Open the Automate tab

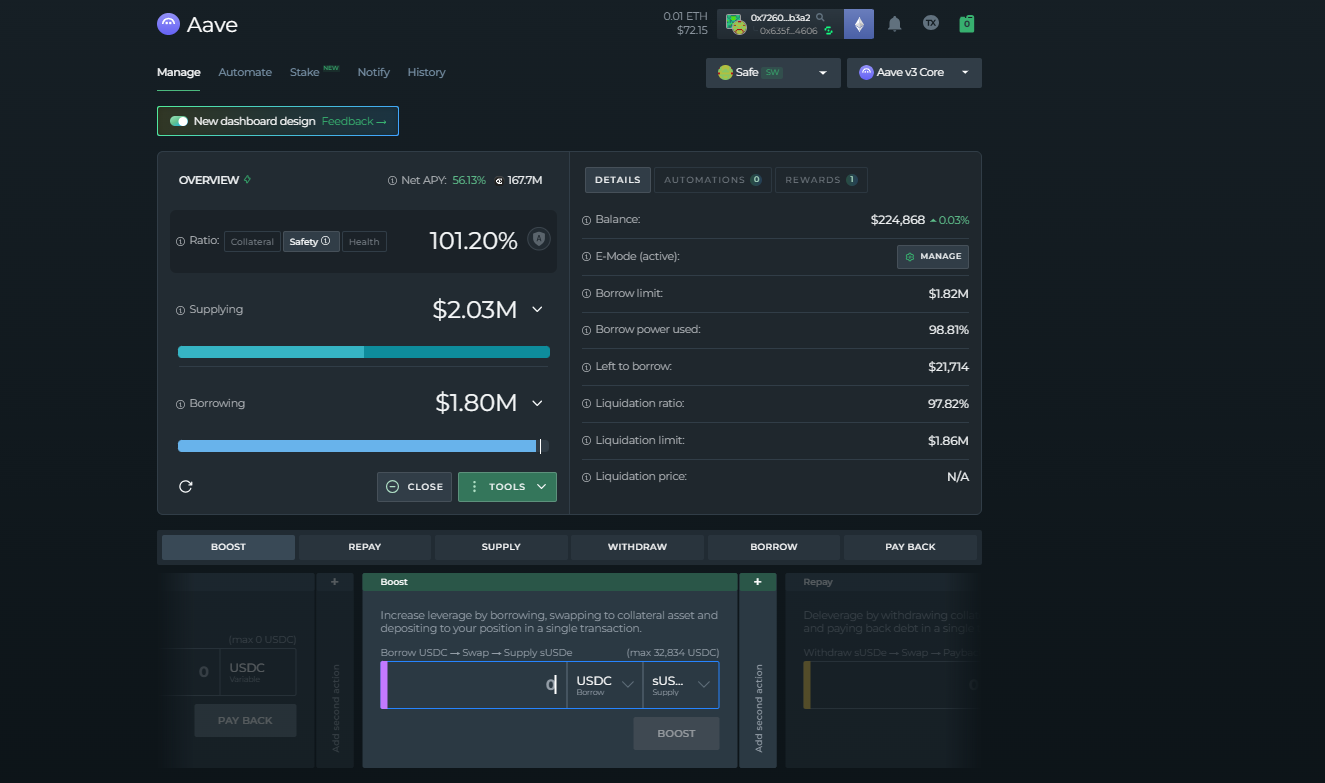click(245, 72)
